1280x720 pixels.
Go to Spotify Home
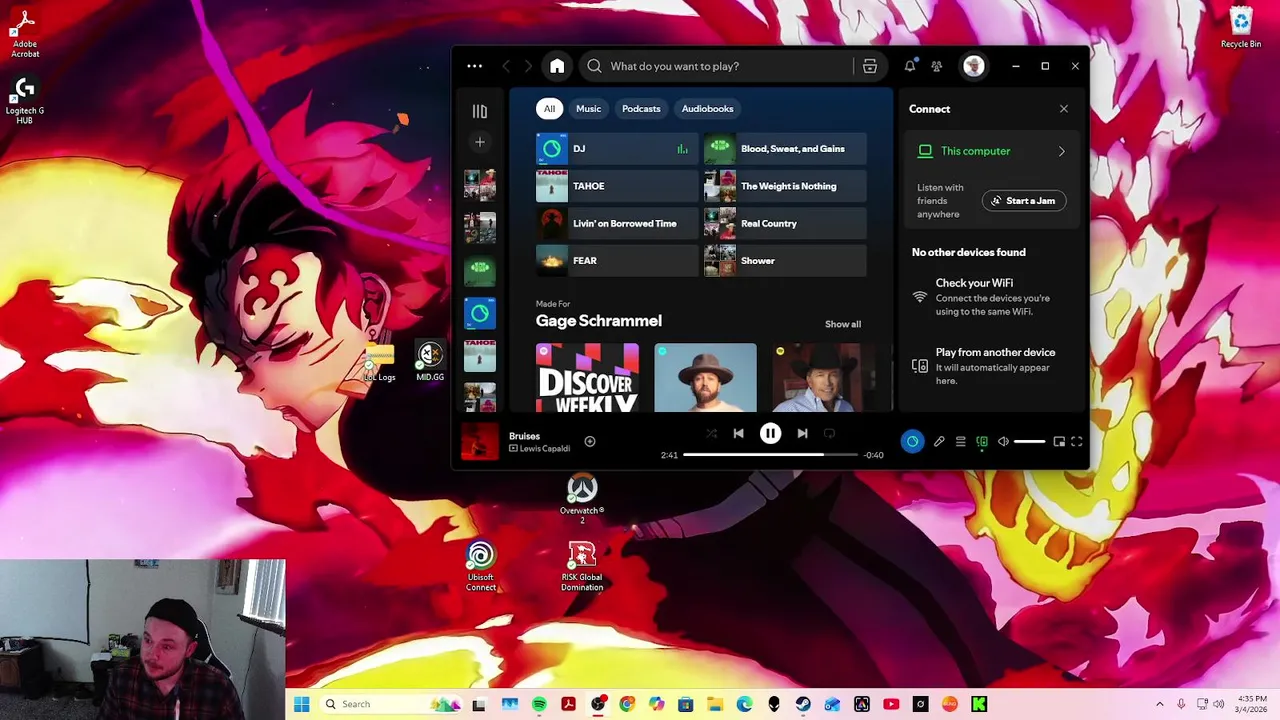click(557, 66)
